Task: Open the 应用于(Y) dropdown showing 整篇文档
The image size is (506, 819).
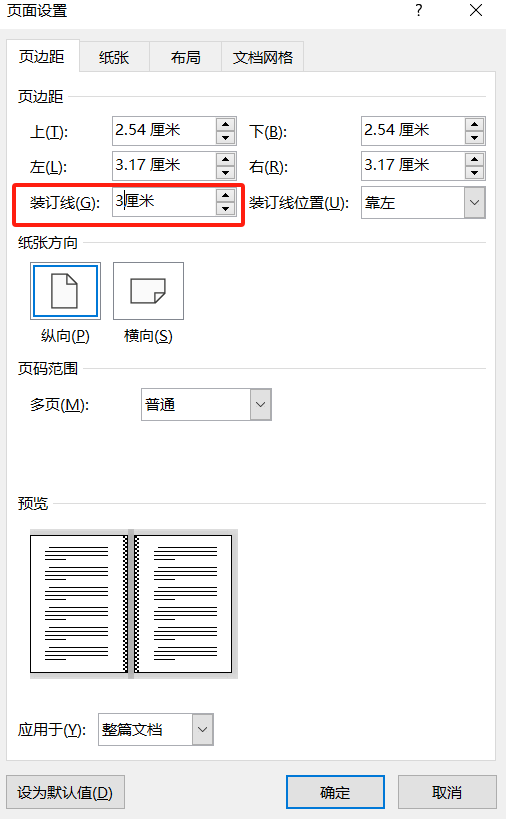Action: point(156,729)
